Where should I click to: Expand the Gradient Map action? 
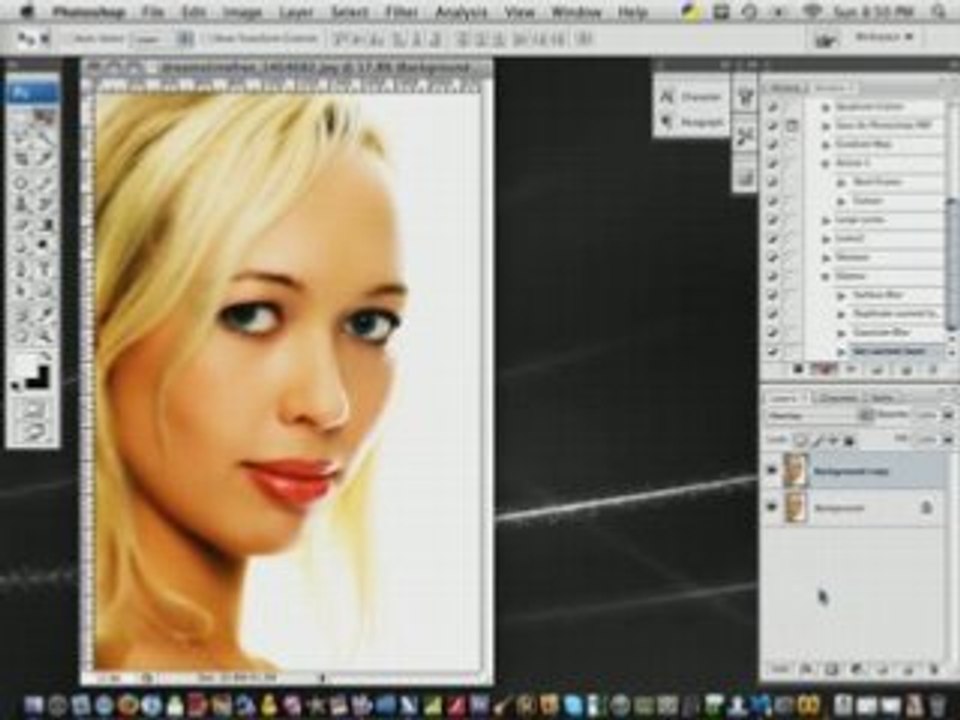click(827, 144)
